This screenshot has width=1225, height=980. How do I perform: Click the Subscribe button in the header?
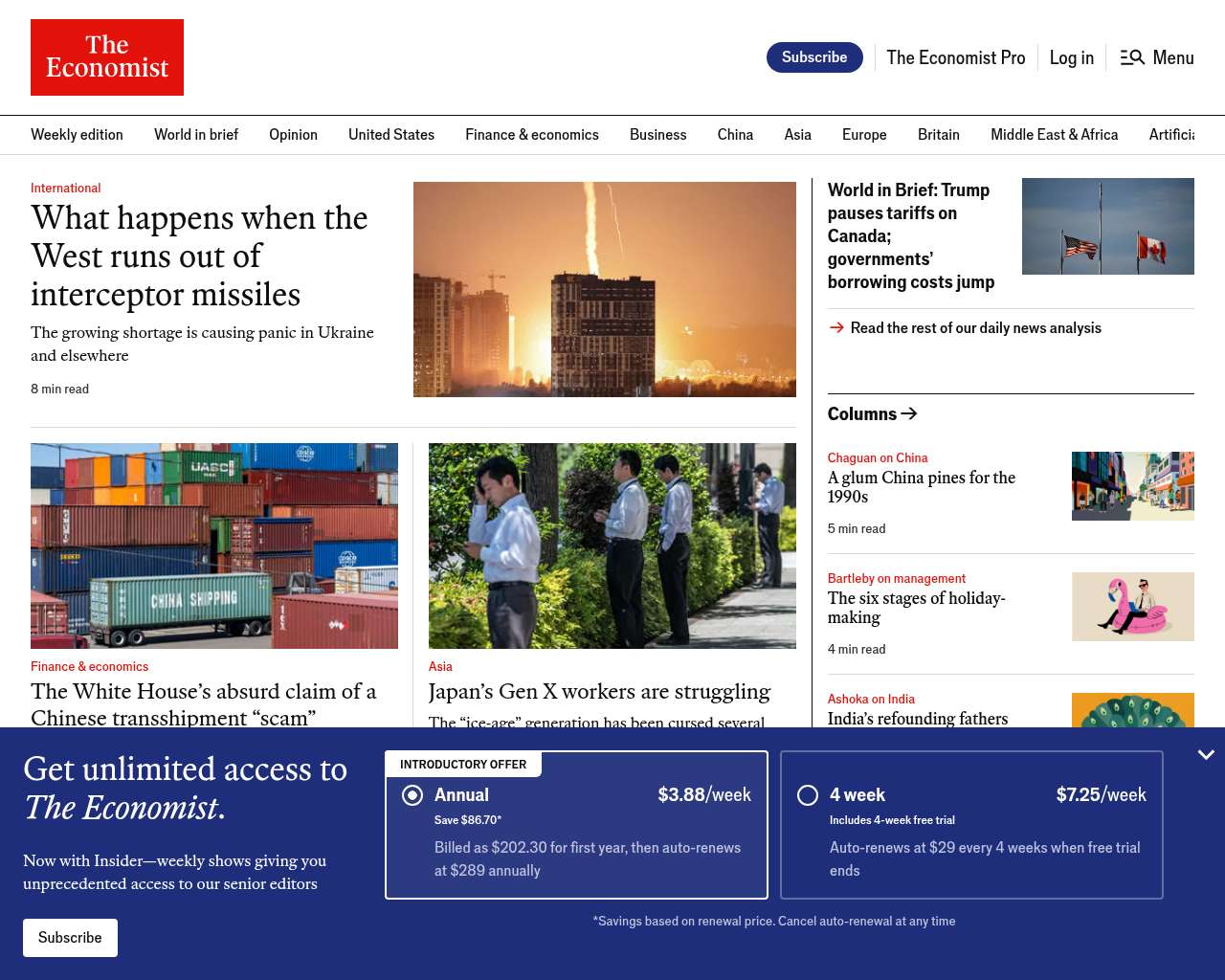coord(814,57)
